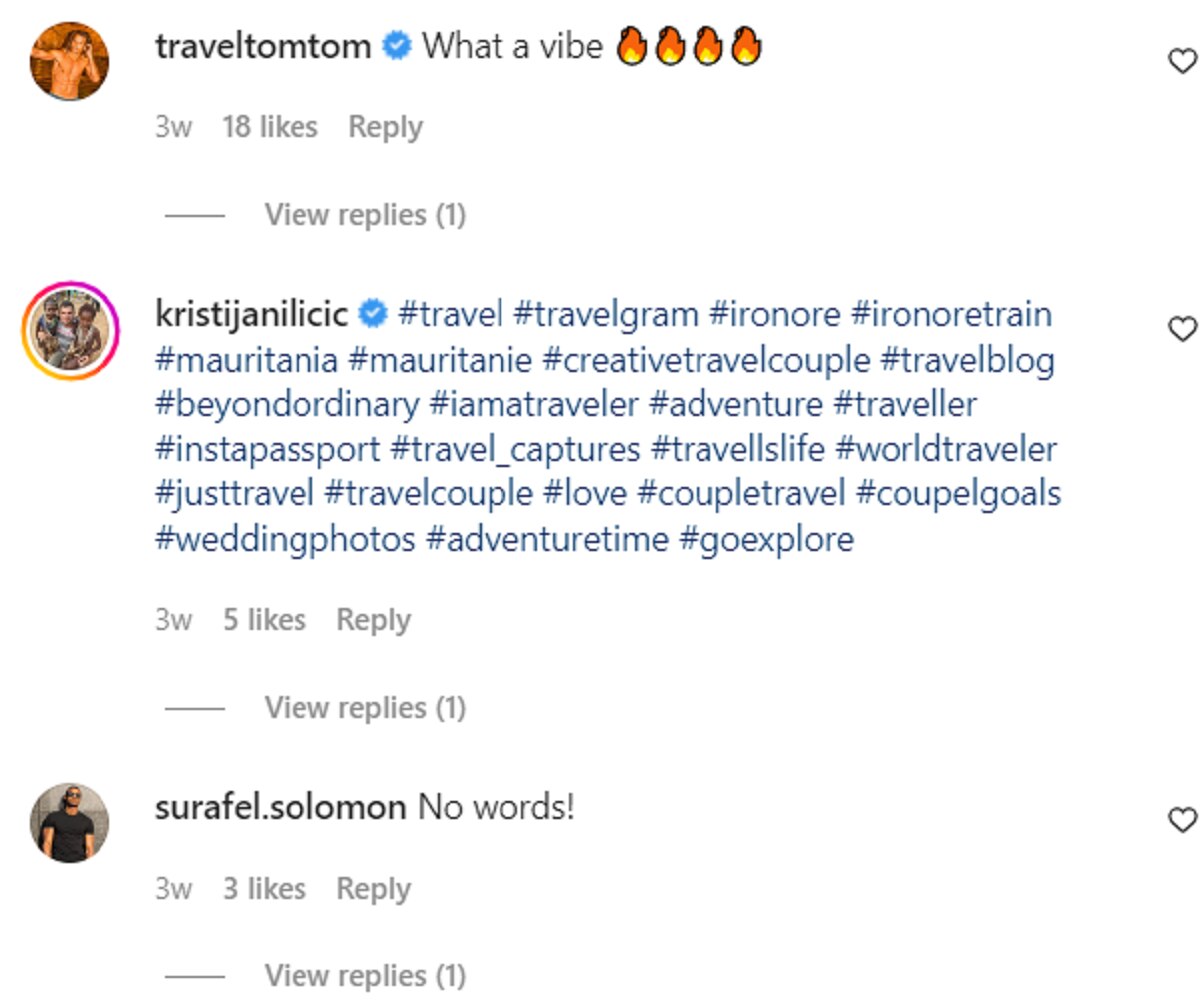
Task: Open the traveltomtom username link
Action: (x=263, y=46)
